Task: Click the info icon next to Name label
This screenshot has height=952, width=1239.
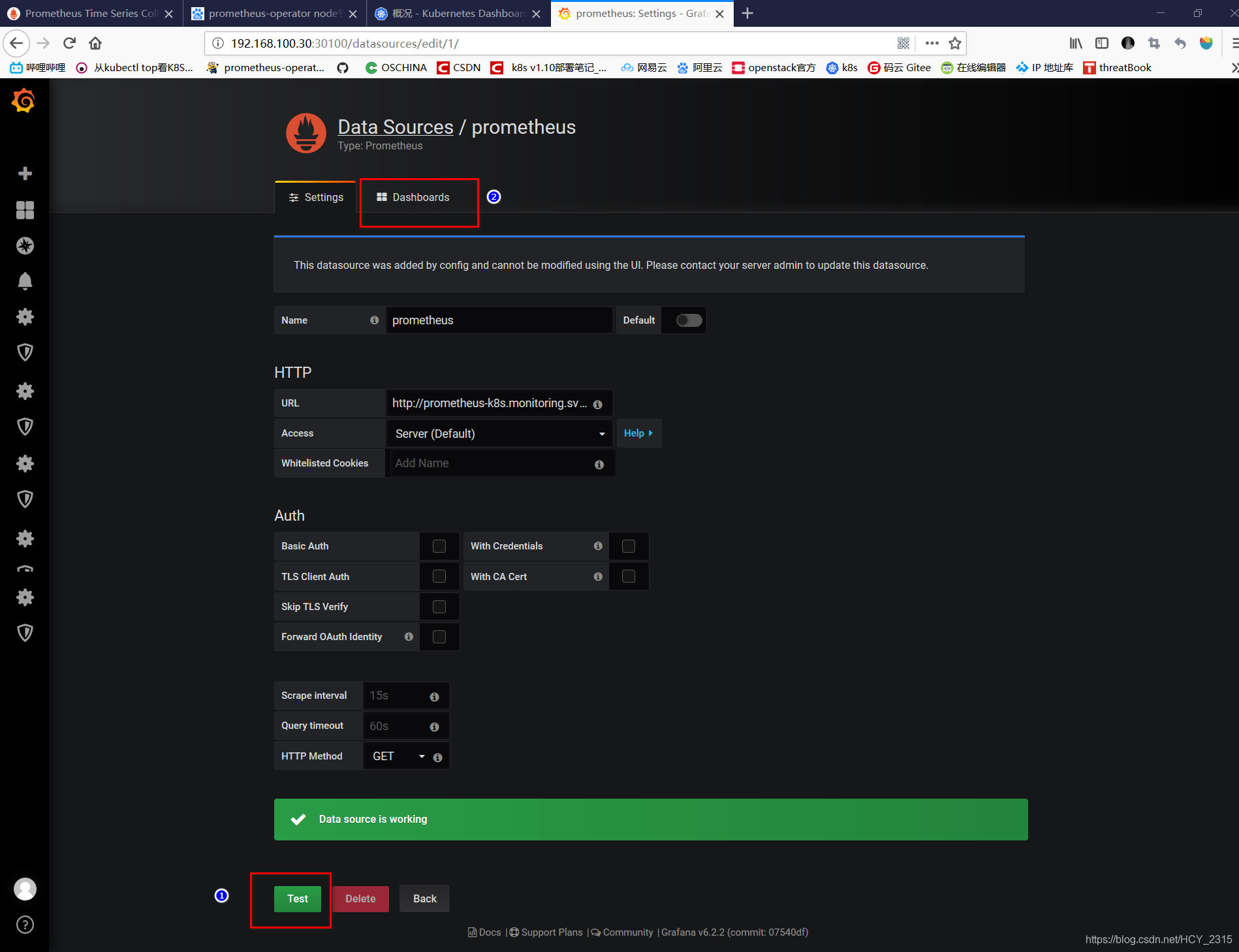Action: pyautogui.click(x=374, y=320)
